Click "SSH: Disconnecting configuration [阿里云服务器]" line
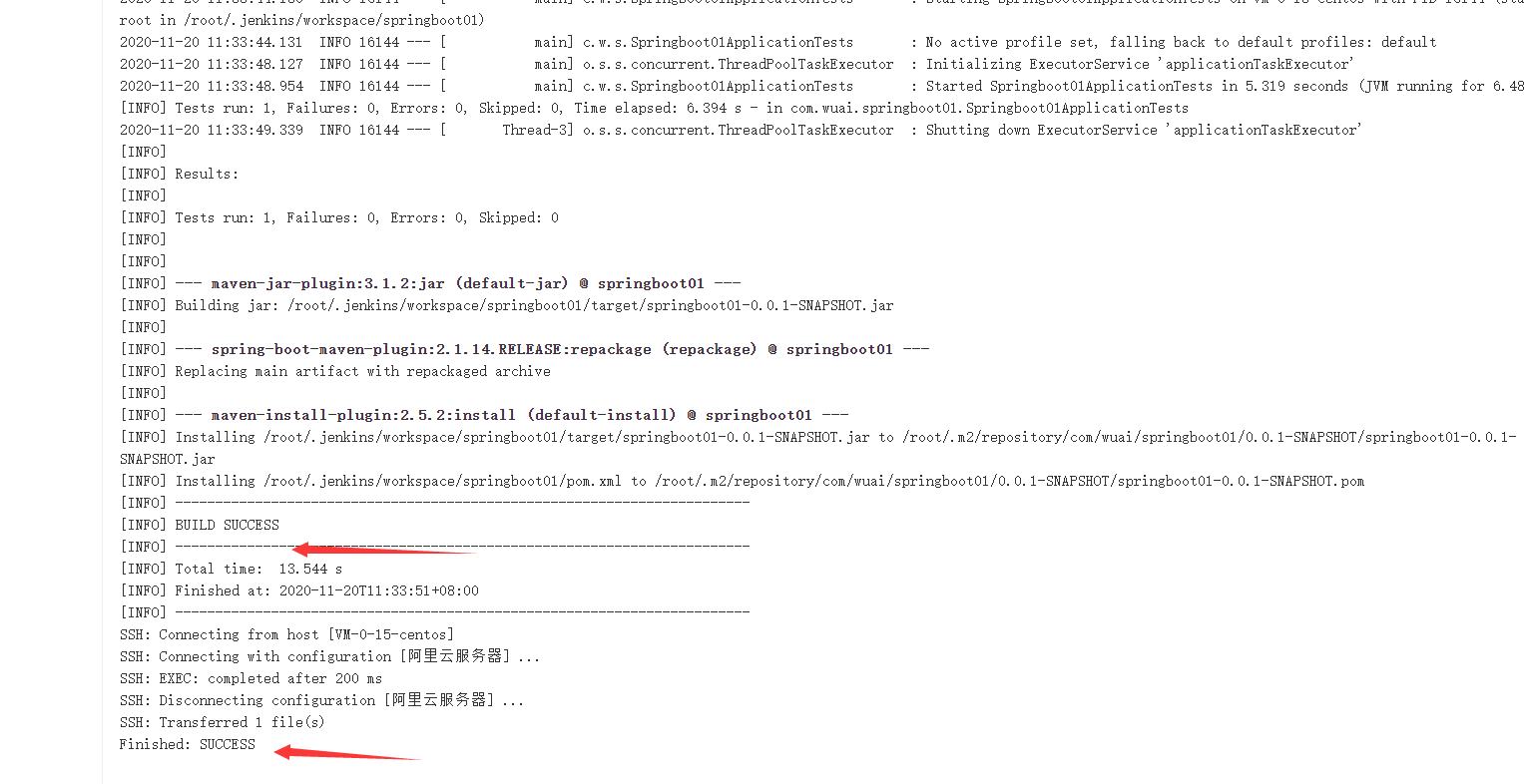 tap(321, 700)
